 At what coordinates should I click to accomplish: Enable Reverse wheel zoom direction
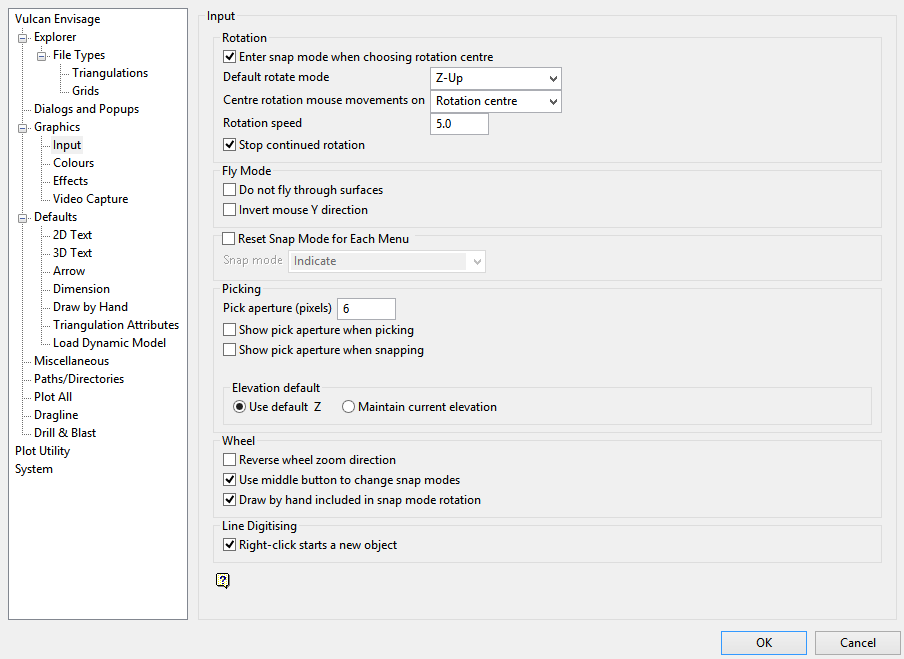click(x=230, y=460)
